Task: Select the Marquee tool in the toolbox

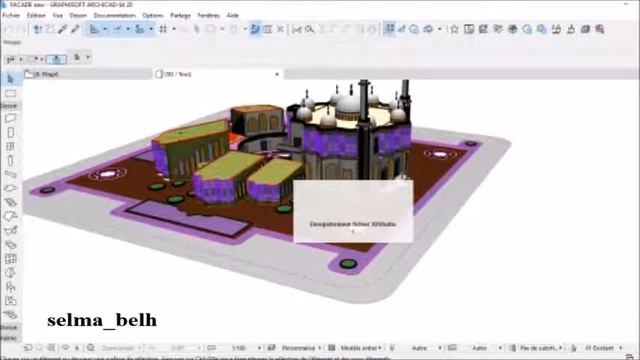Action: coord(11,93)
